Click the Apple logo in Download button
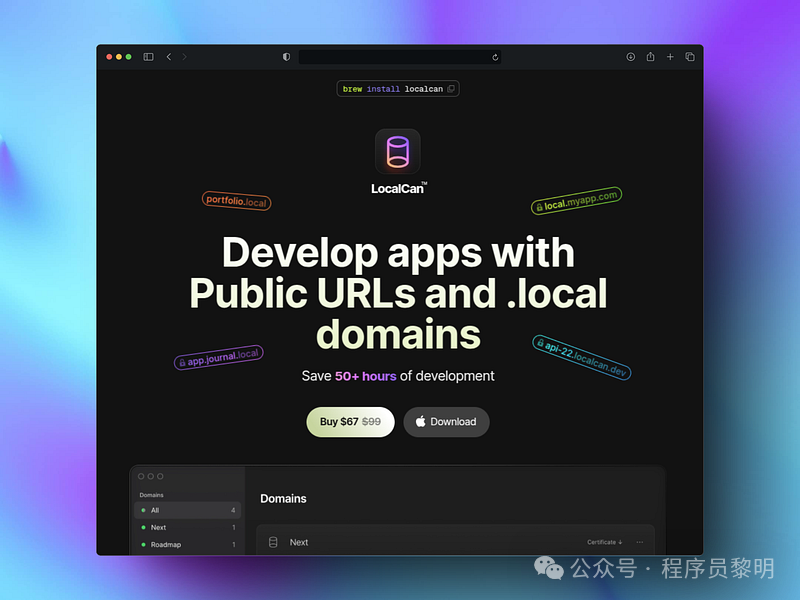The height and width of the screenshot is (600, 800). pyautogui.click(x=420, y=421)
